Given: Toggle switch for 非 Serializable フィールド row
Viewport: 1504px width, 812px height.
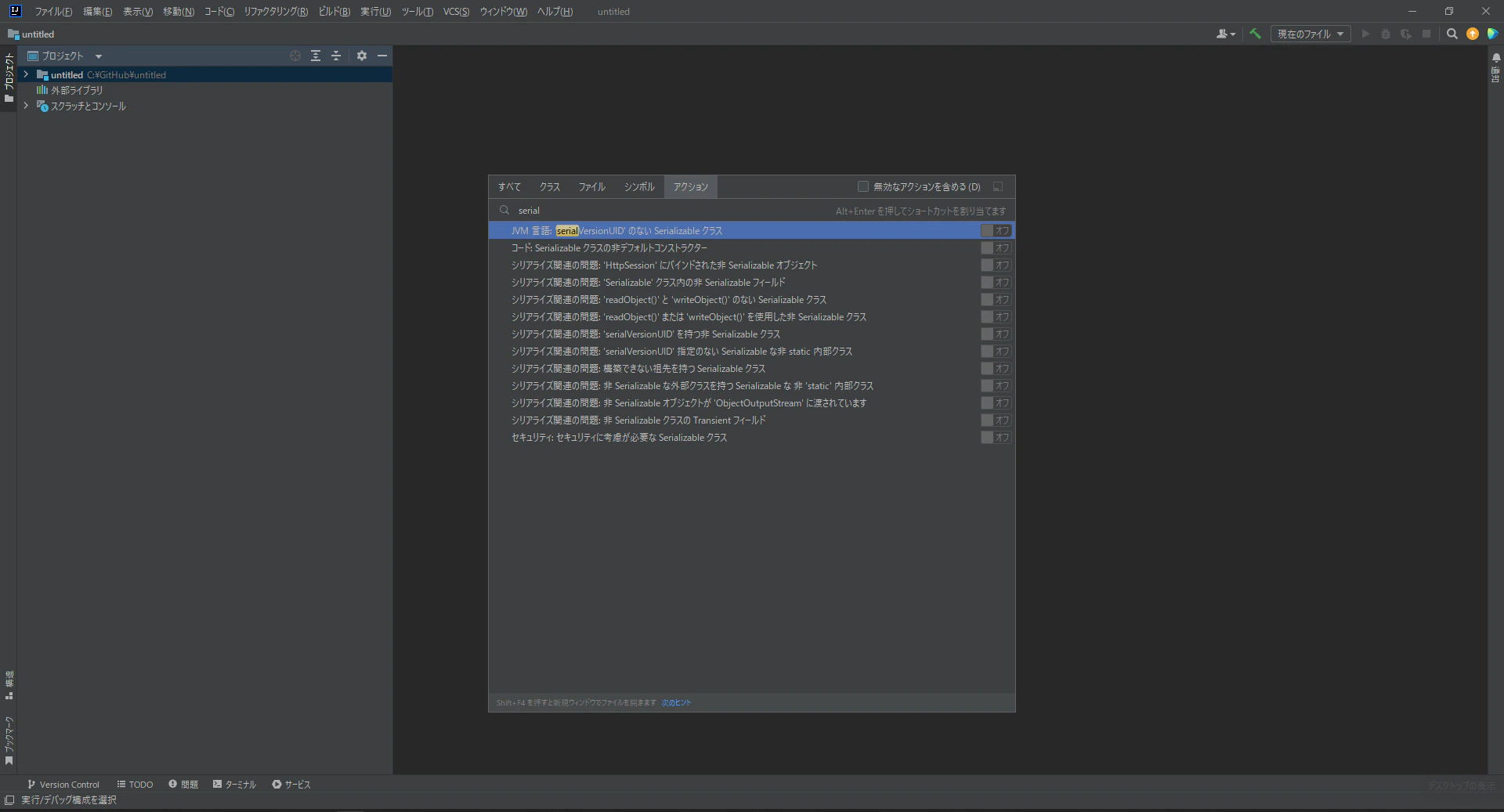Looking at the screenshot, I should pos(996,283).
